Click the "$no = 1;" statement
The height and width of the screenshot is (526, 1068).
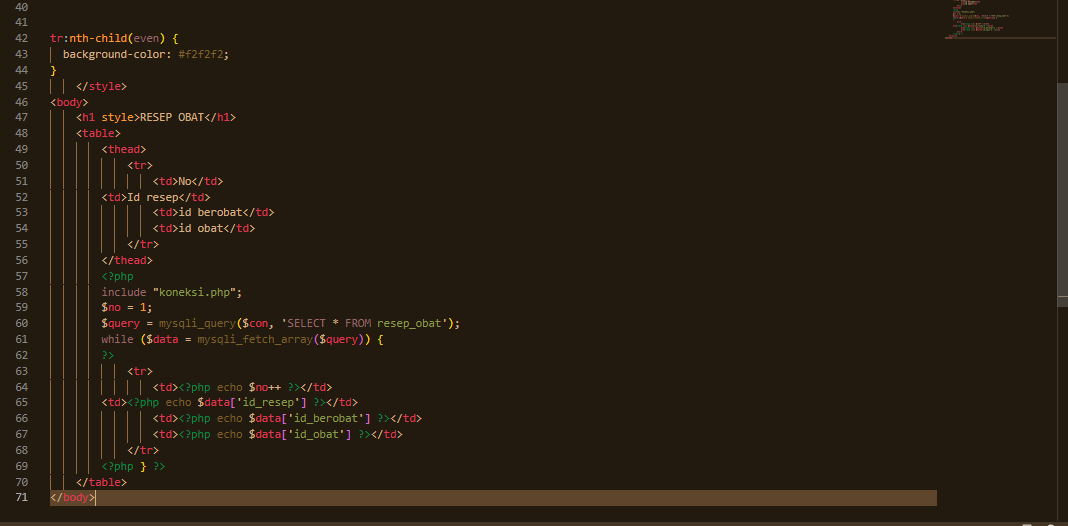coord(127,307)
